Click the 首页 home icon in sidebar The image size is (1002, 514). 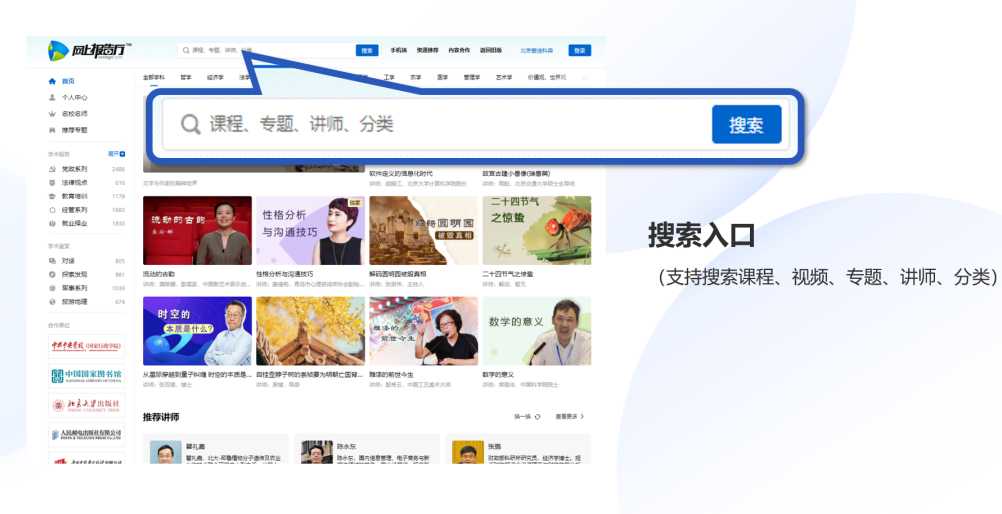pos(52,81)
